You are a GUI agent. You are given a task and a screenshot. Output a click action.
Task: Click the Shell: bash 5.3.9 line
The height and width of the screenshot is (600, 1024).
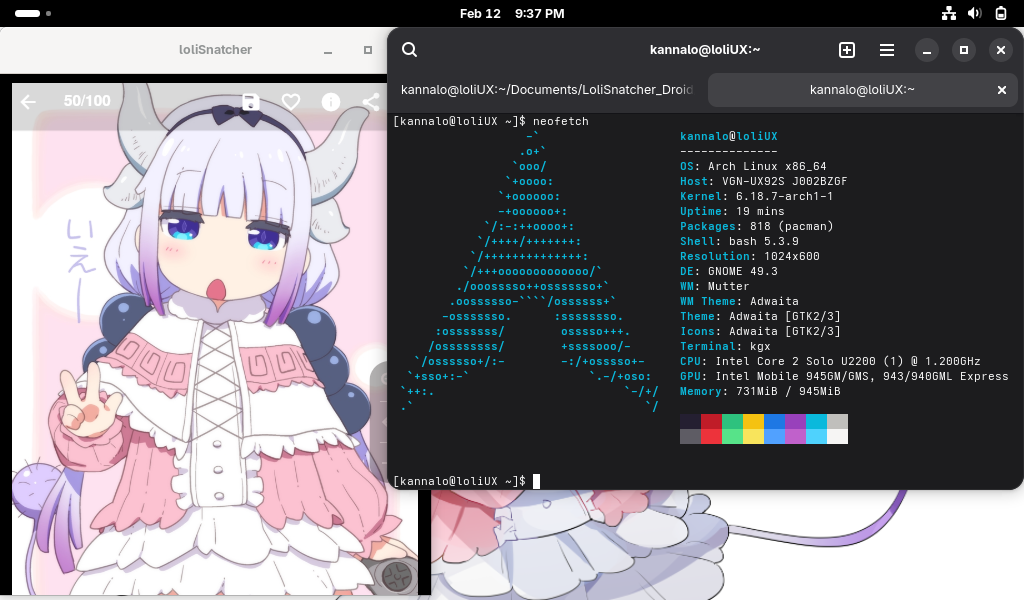739,241
